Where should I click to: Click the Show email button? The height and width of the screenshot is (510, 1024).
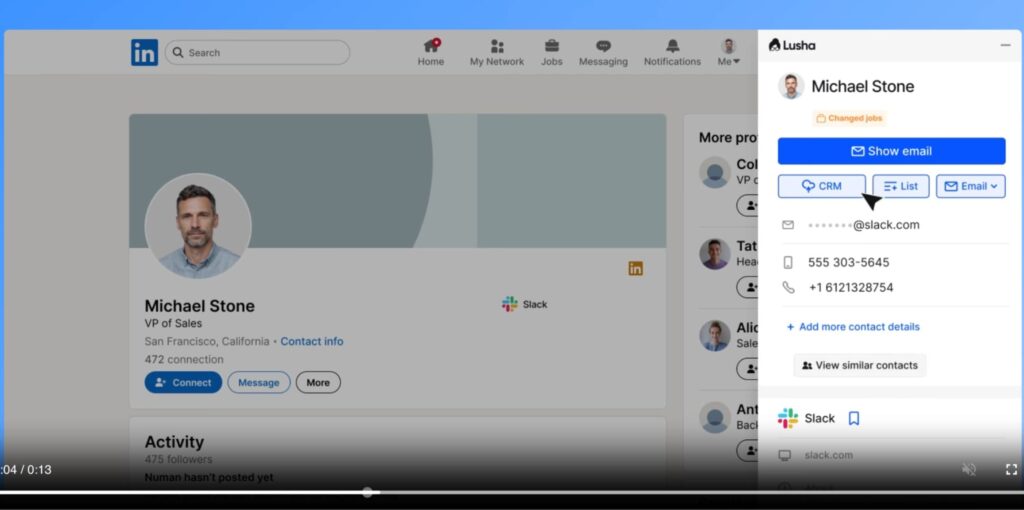[x=891, y=151]
